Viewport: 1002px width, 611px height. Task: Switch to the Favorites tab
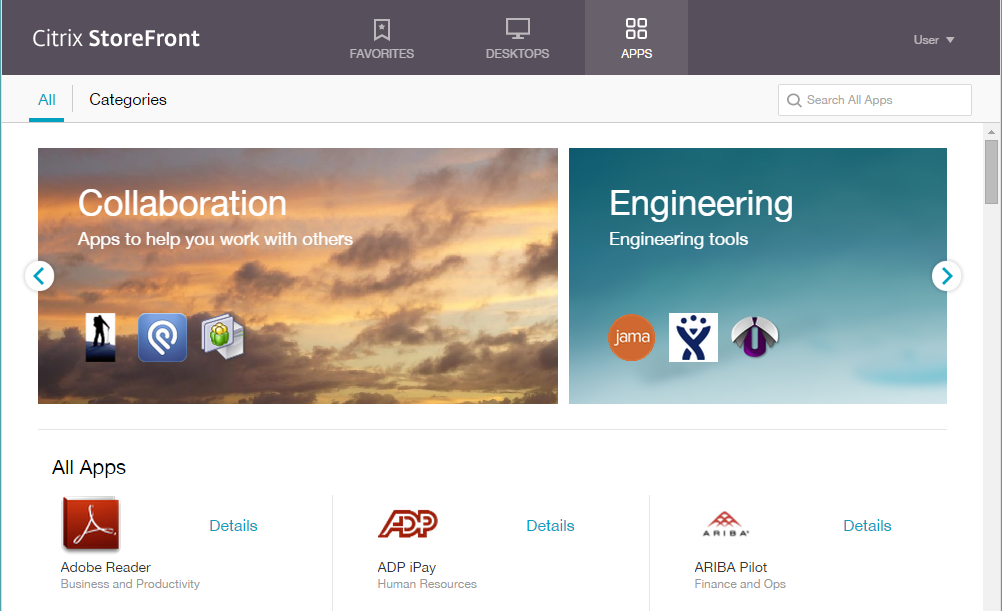[381, 38]
